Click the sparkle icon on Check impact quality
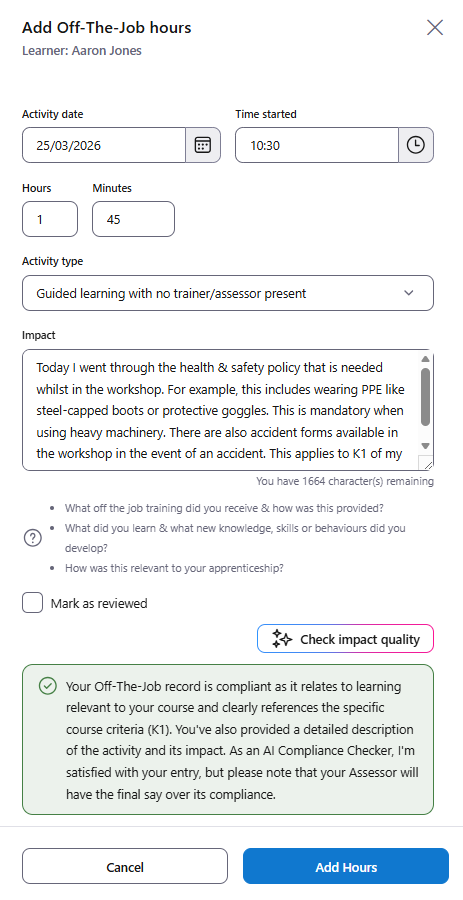463x900 pixels. 282,639
